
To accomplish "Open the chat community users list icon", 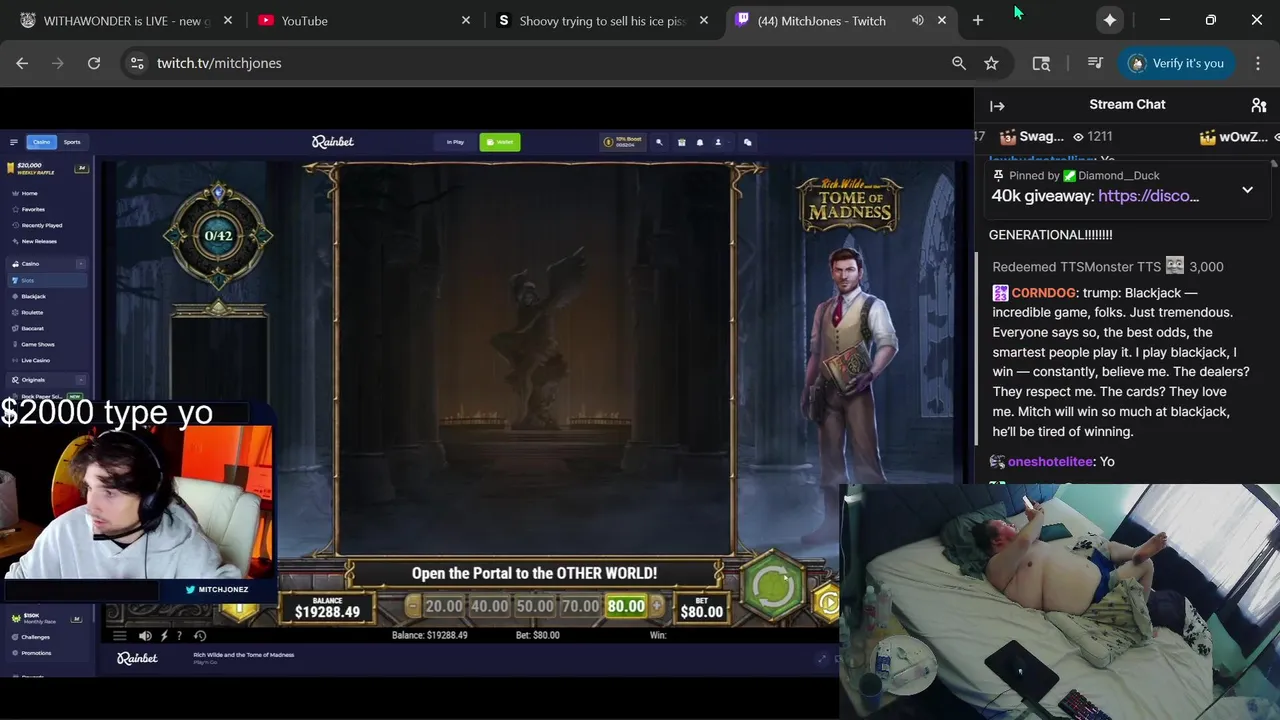I will coord(1259,105).
